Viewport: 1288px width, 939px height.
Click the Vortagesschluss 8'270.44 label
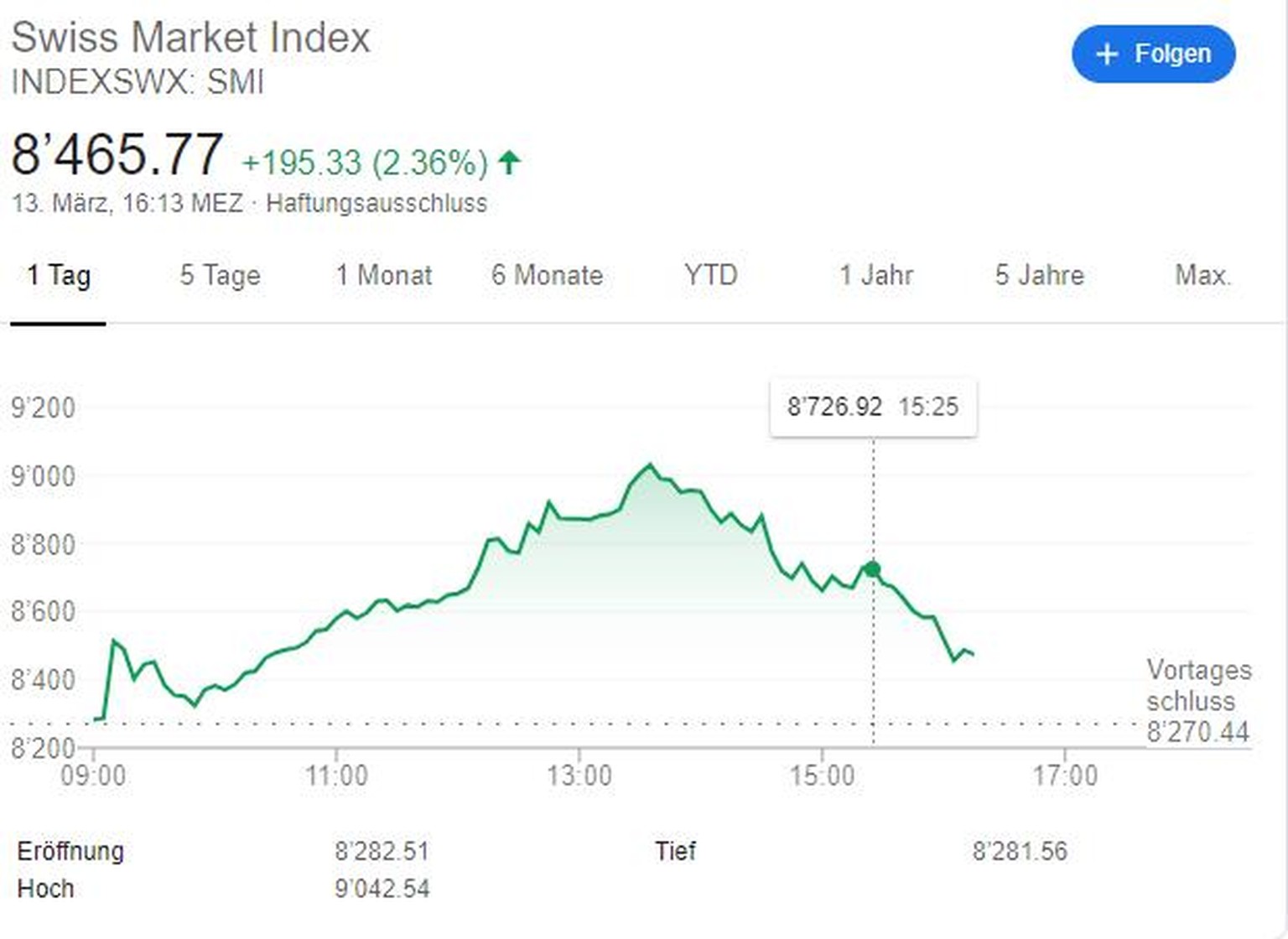pos(1198,701)
